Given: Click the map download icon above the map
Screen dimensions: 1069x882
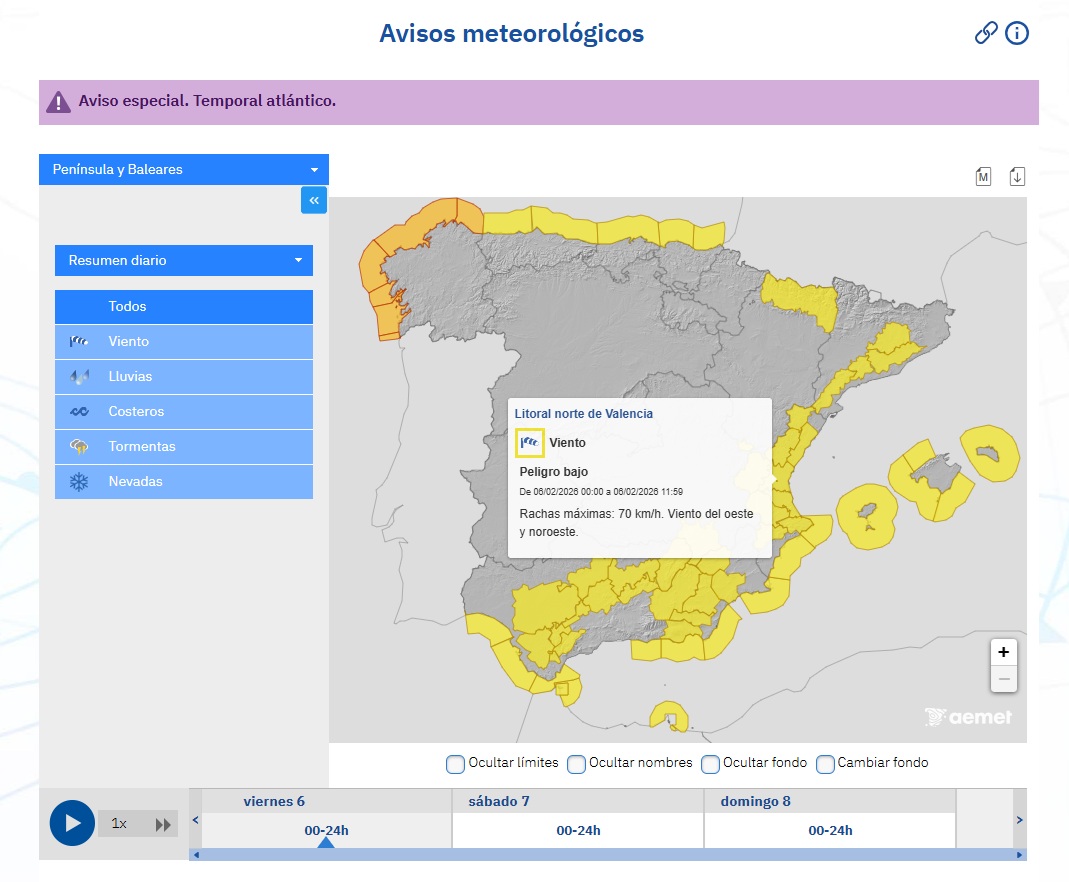Looking at the screenshot, I should pos(1017,175).
